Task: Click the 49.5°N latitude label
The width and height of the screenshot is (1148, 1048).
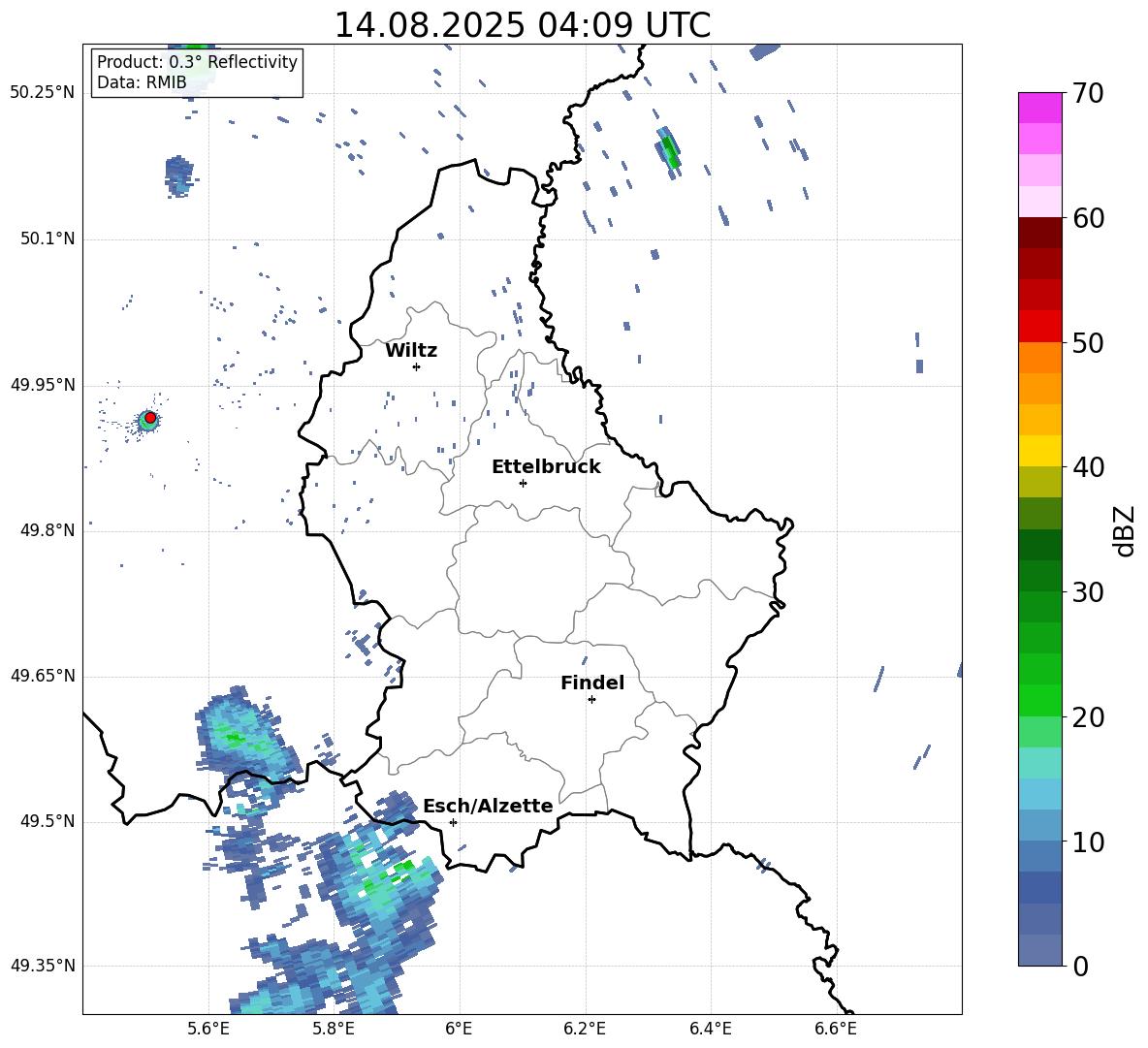Action: 48,820
